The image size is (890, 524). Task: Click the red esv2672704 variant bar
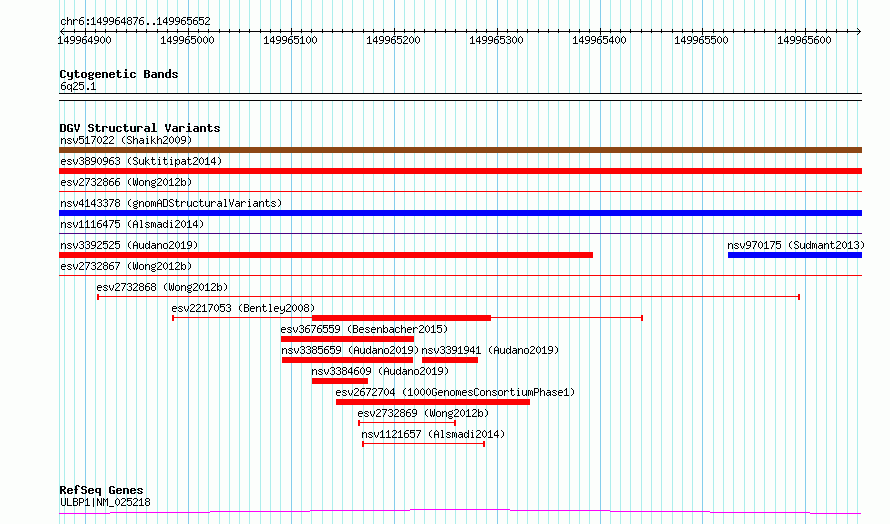tap(433, 402)
